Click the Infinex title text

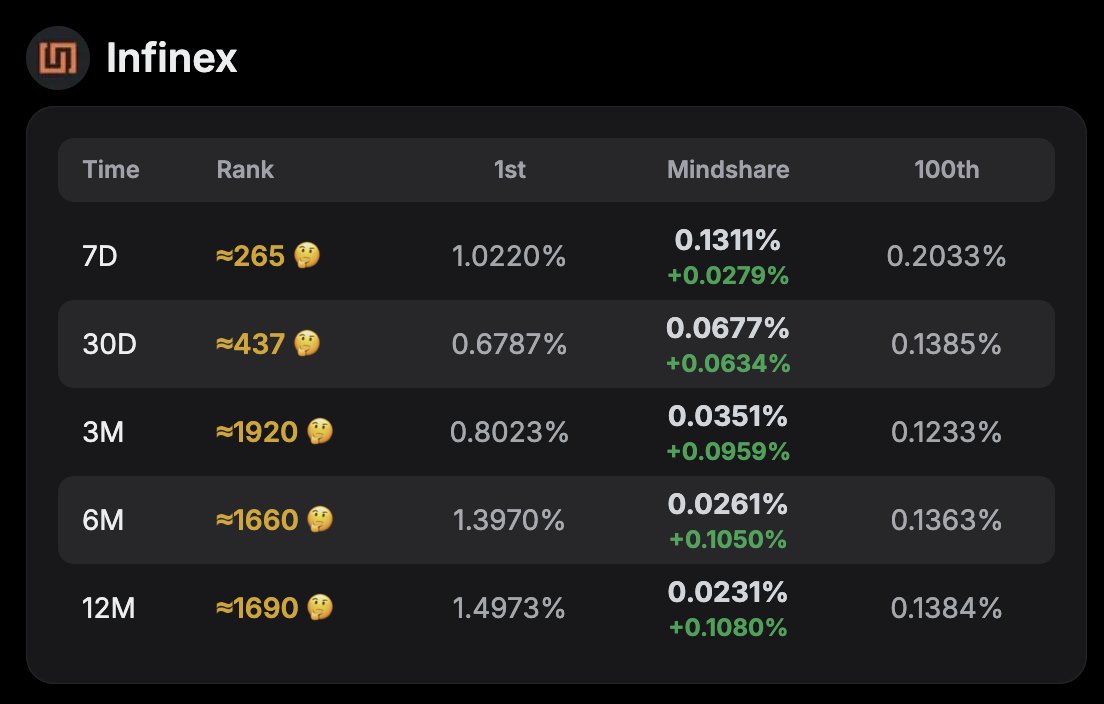[172, 58]
